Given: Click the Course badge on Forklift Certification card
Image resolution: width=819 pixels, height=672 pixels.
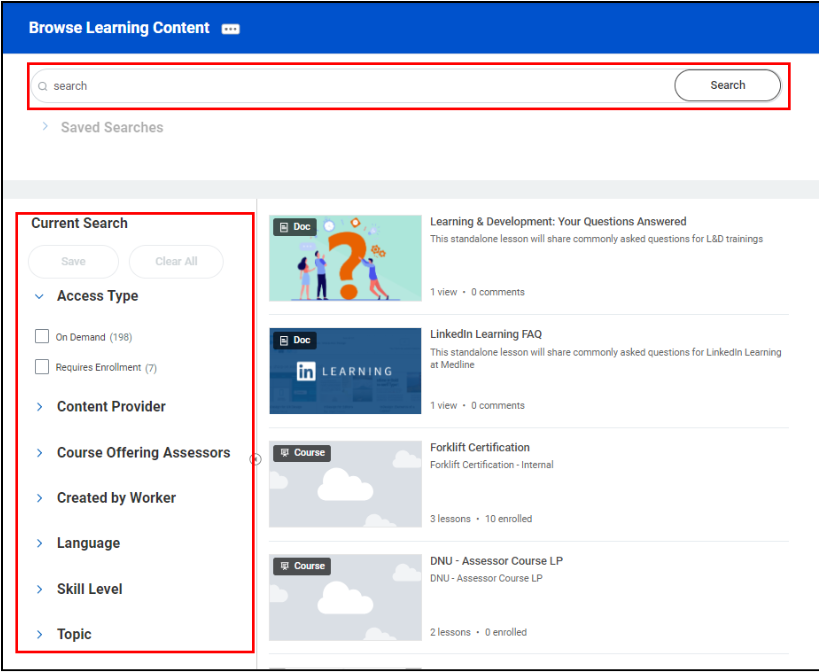Looking at the screenshot, I should tap(301, 452).
